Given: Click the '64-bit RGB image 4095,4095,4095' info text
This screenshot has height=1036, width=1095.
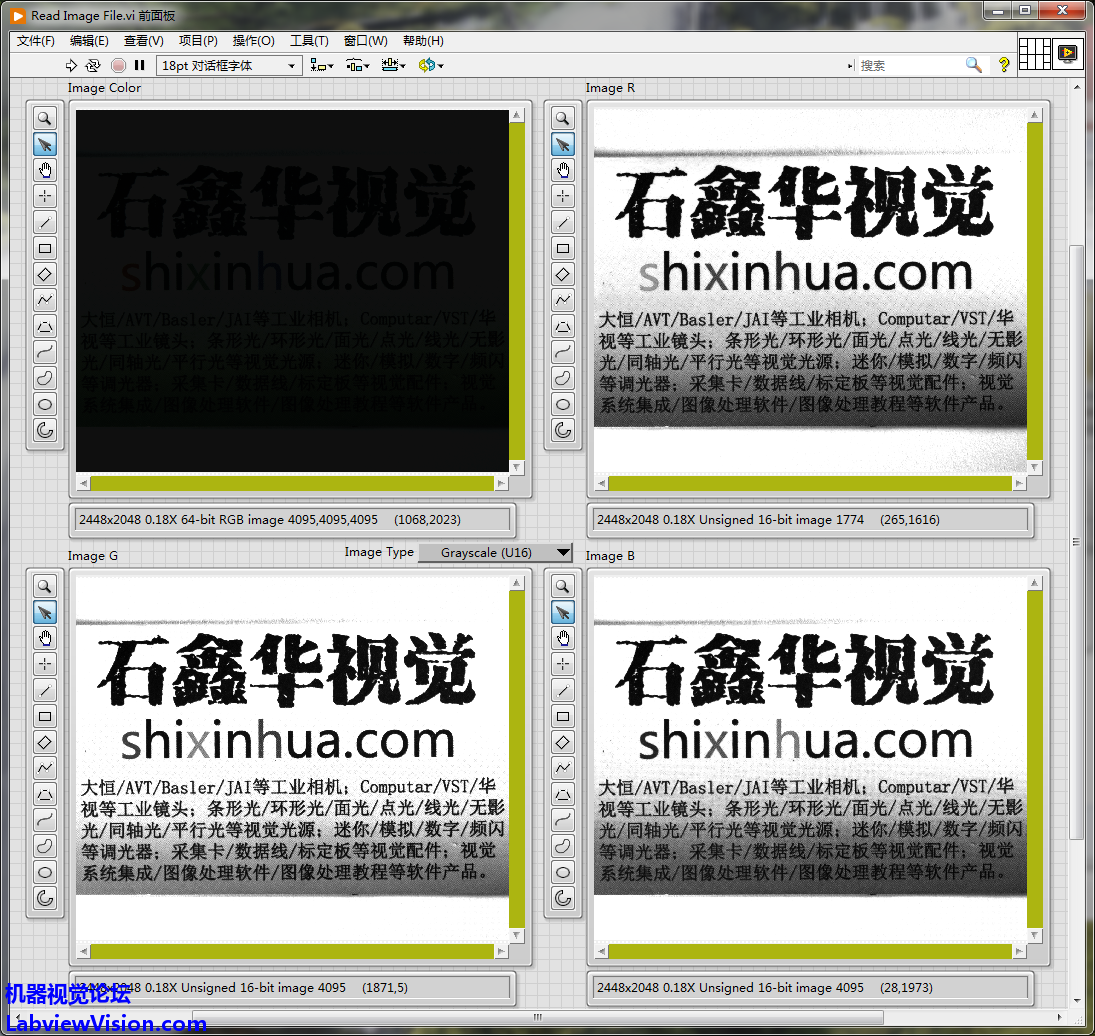Looking at the screenshot, I should (279, 520).
